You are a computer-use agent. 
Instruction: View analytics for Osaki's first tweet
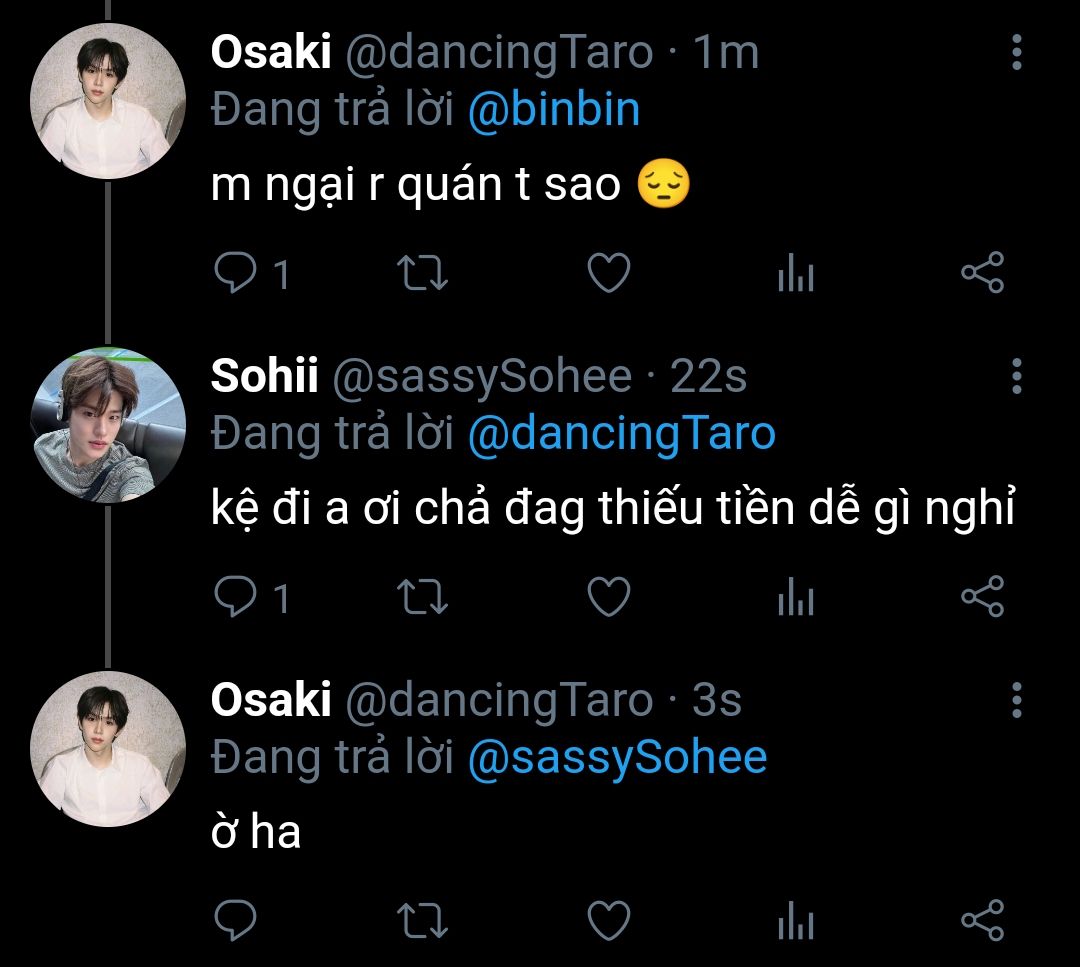click(x=796, y=273)
